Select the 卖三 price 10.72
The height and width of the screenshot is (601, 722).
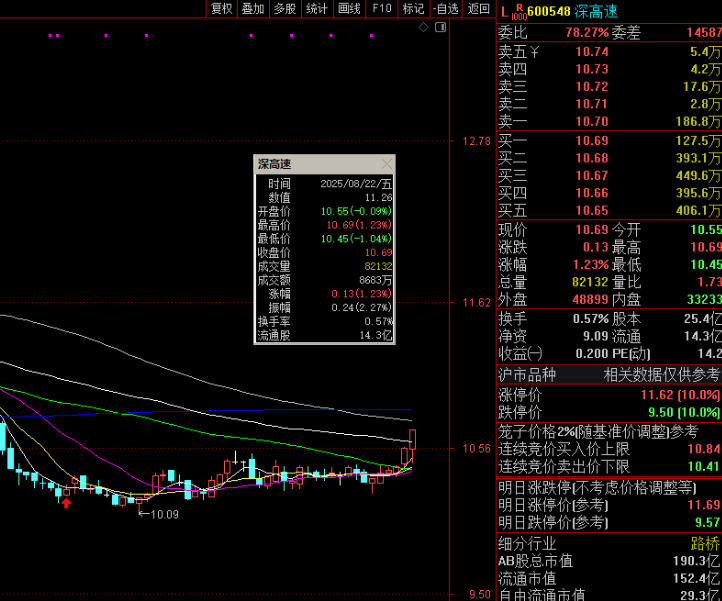pos(592,87)
